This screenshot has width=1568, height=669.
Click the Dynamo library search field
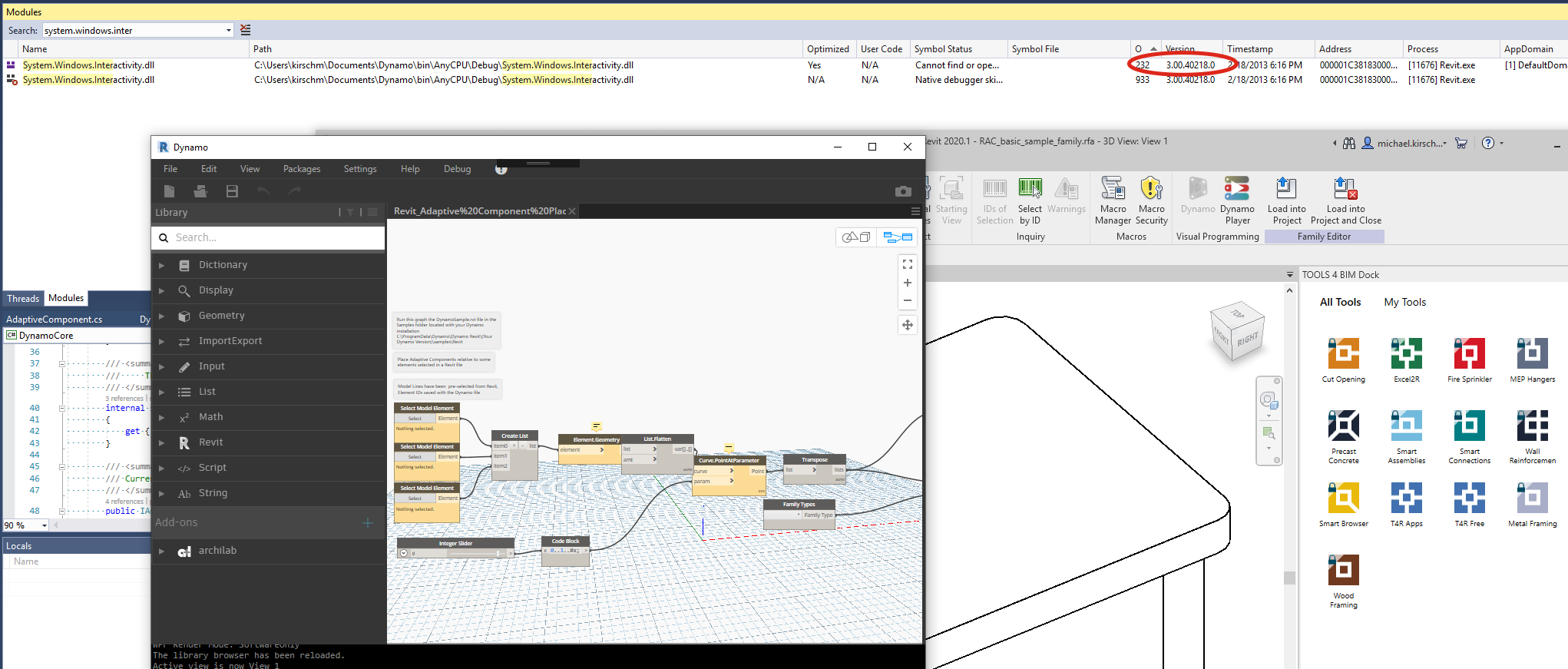tap(268, 237)
